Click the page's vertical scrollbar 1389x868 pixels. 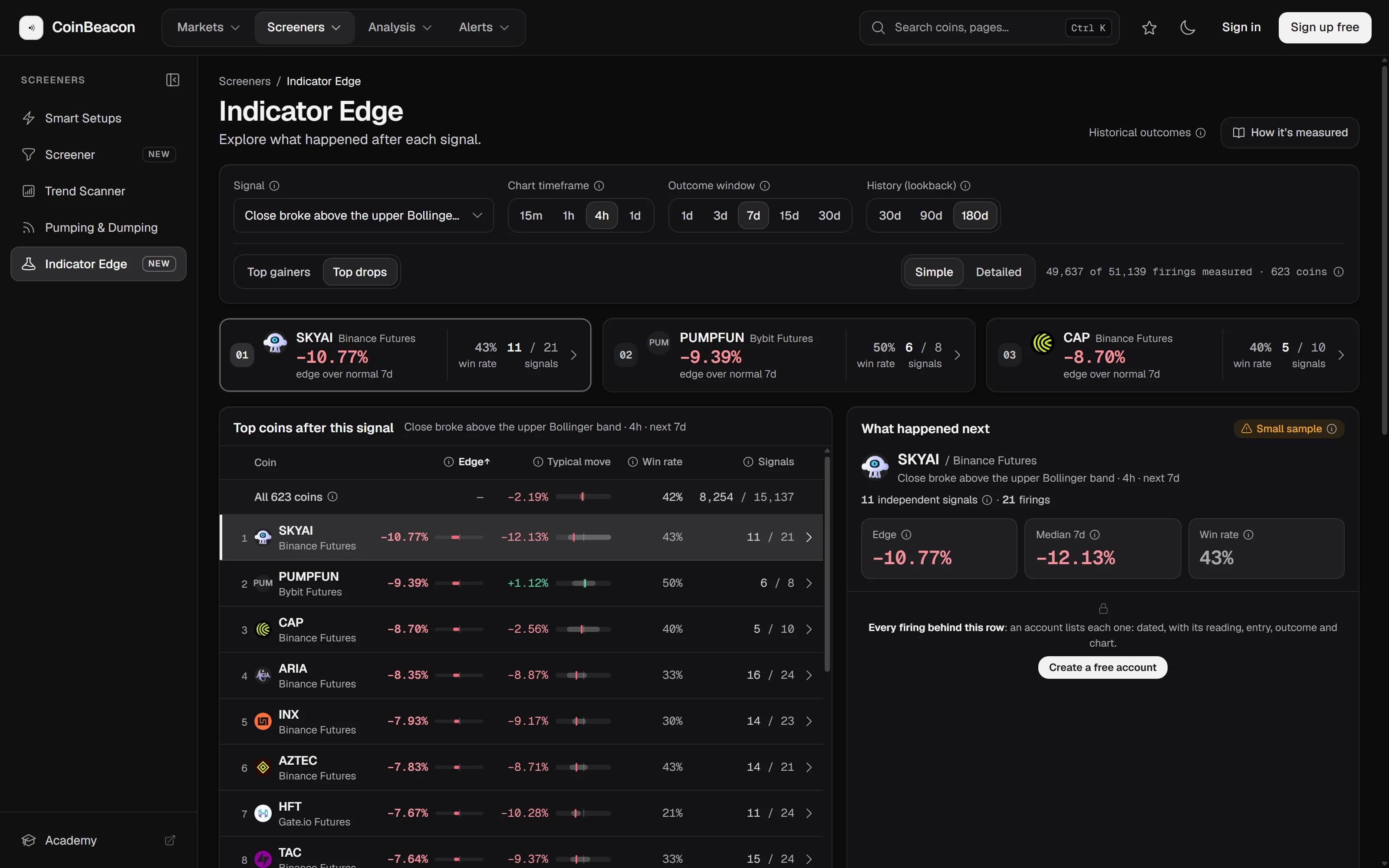coord(1384,250)
